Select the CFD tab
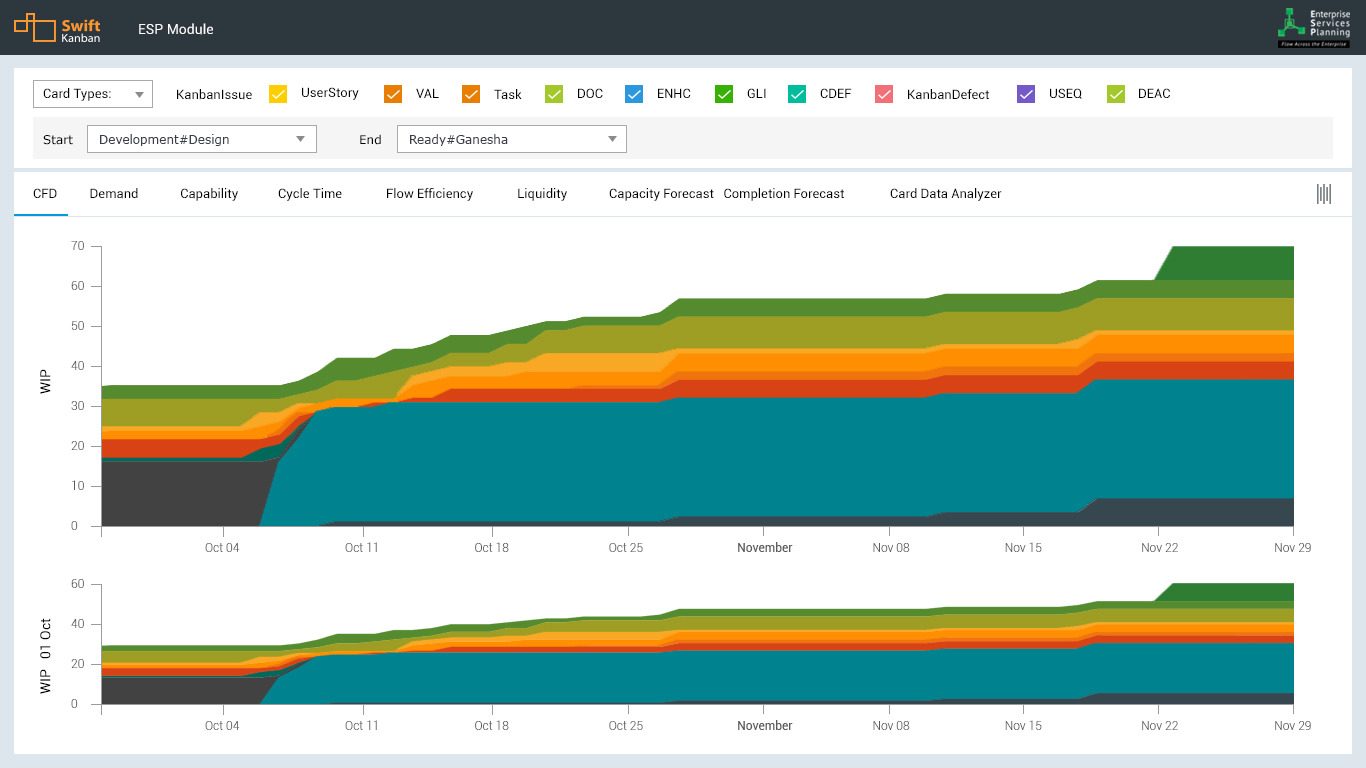Viewport: 1366px width, 768px height. coord(45,194)
